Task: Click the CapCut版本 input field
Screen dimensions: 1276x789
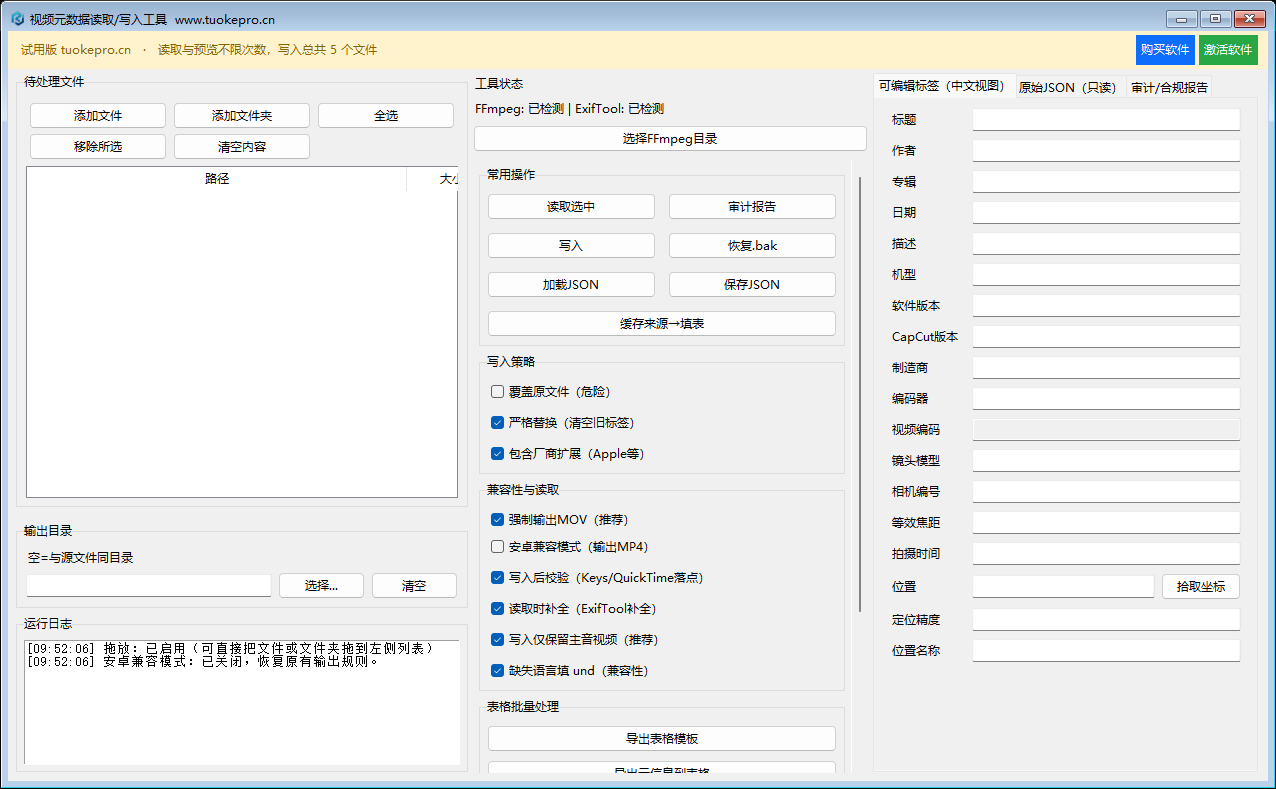Action: coord(1106,337)
